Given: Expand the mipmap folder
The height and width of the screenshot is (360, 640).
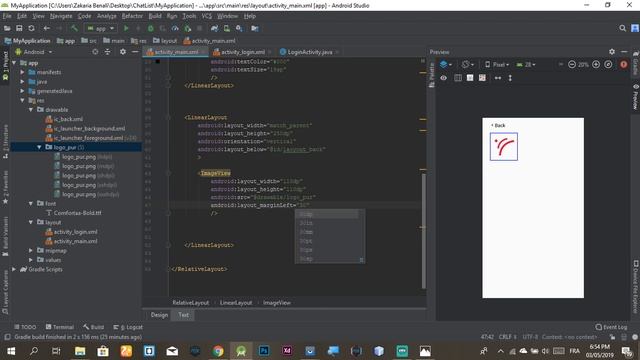Looking at the screenshot, I should click(x=31, y=251).
